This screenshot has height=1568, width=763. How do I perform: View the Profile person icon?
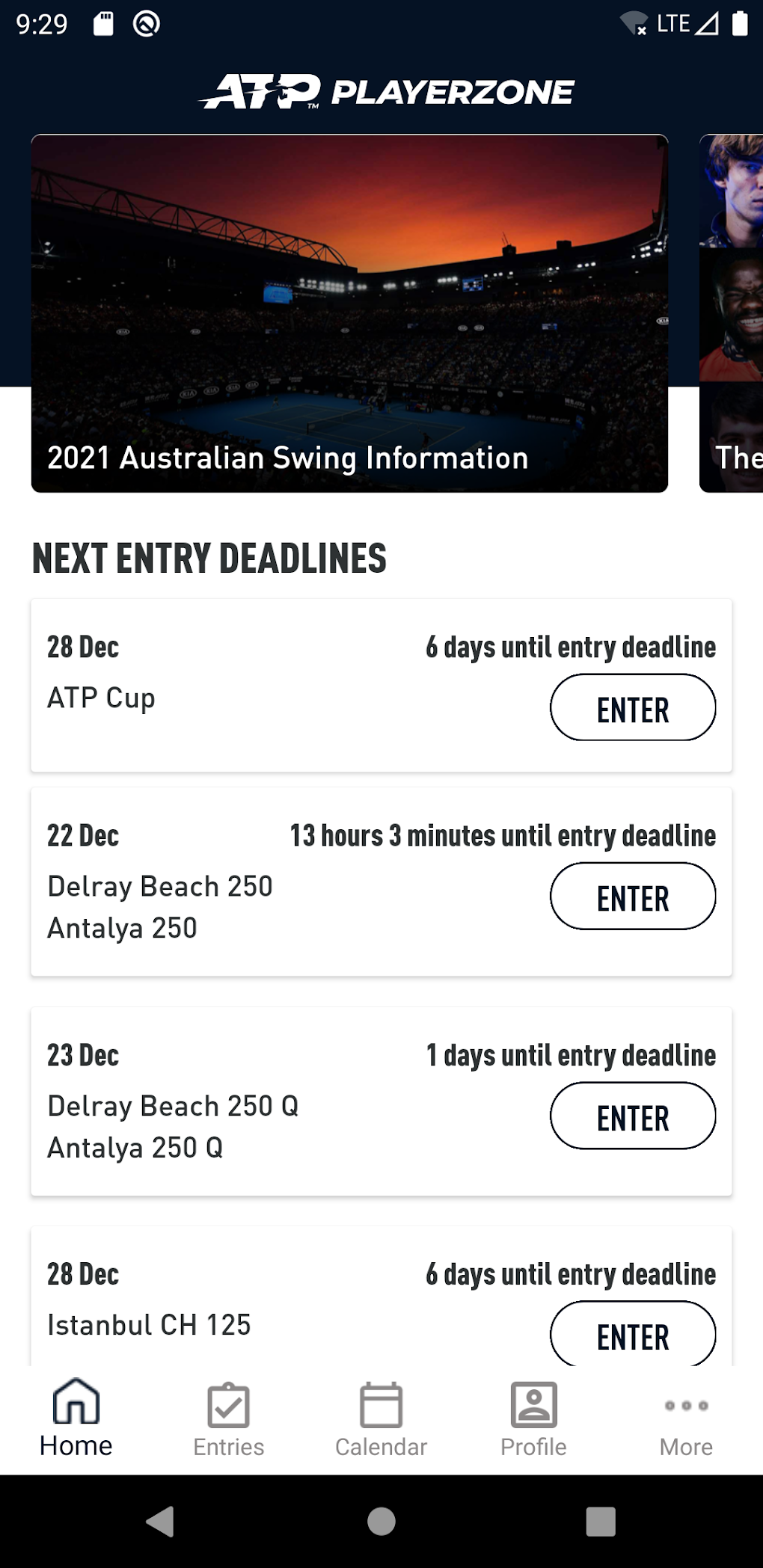pyautogui.click(x=533, y=1404)
